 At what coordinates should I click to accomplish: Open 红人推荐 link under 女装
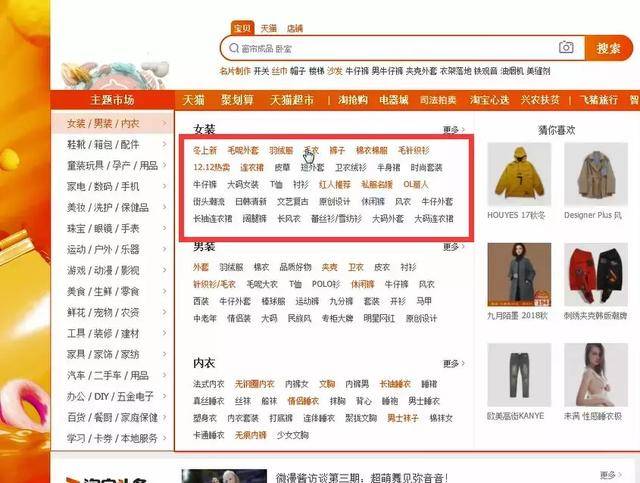pos(335,185)
